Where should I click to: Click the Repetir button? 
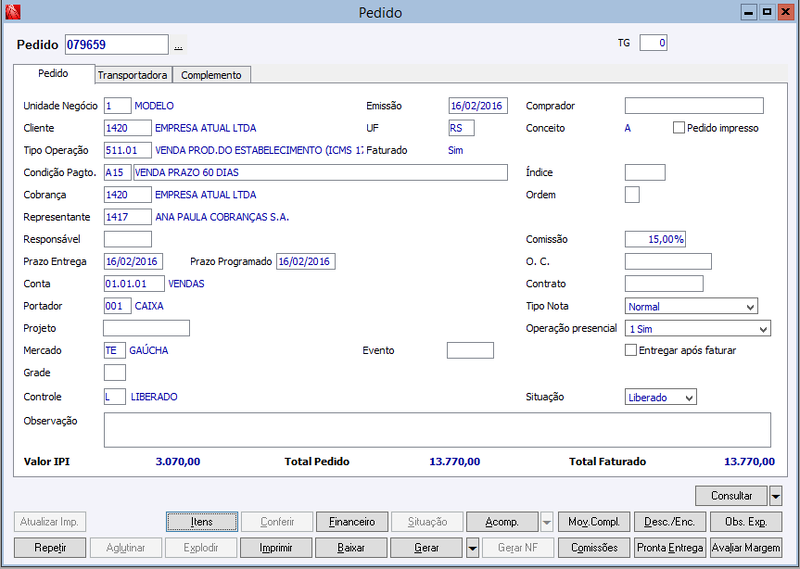(x=50, y=548)
